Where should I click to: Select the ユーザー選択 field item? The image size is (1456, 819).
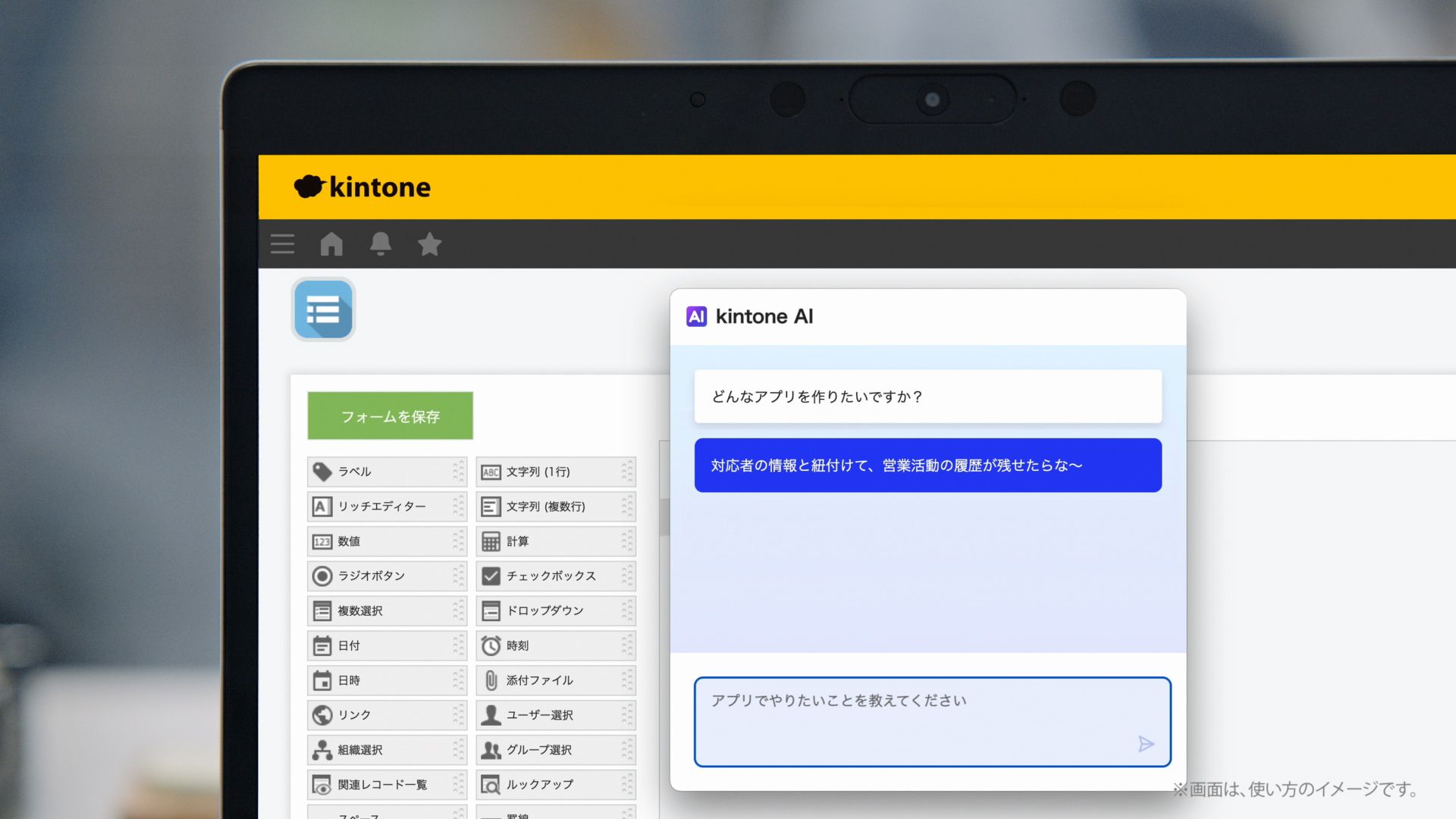pyautogui.click(x=556, y=715)
